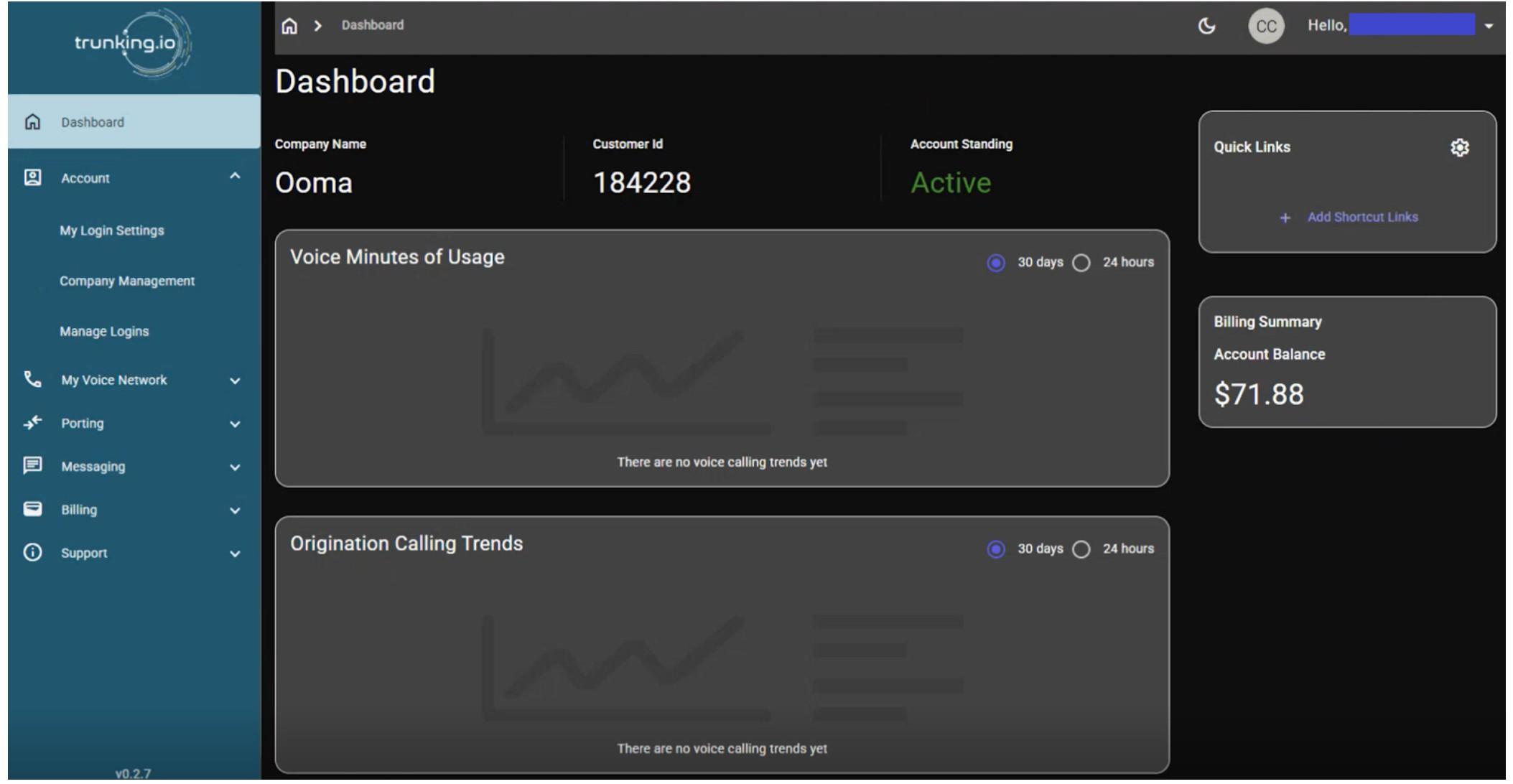The image size is (1513, 784).
Task: Expand My Voice Network chevron
Action: point(235,381)
